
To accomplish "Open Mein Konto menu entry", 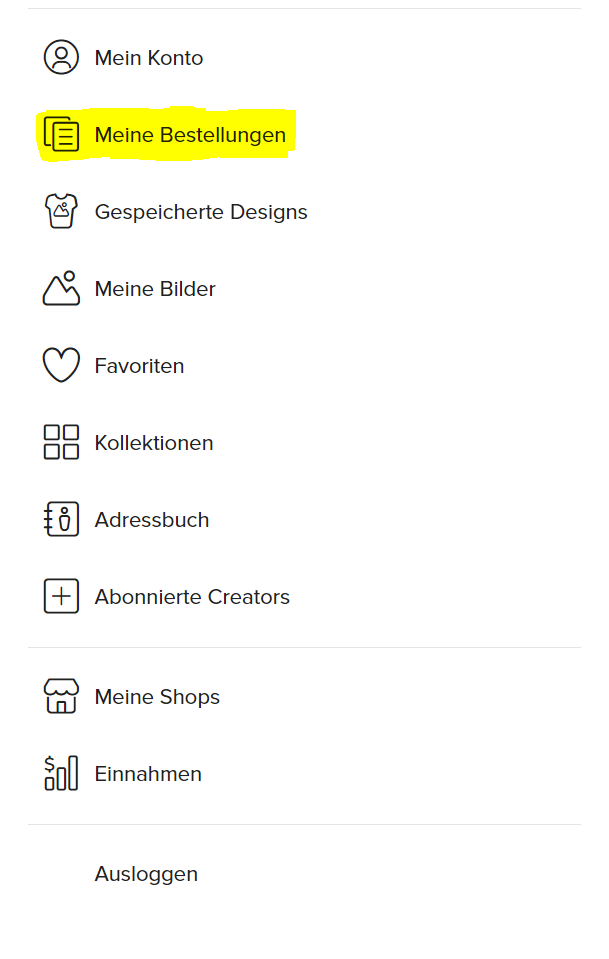I will coord(149,58).
